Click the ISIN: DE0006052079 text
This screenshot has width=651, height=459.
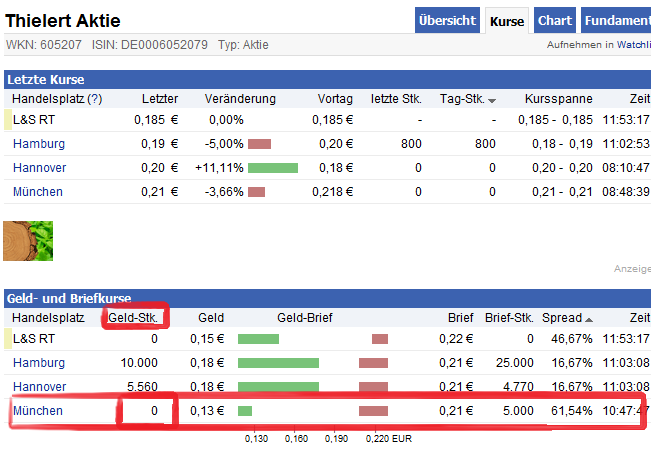(149, 45)
